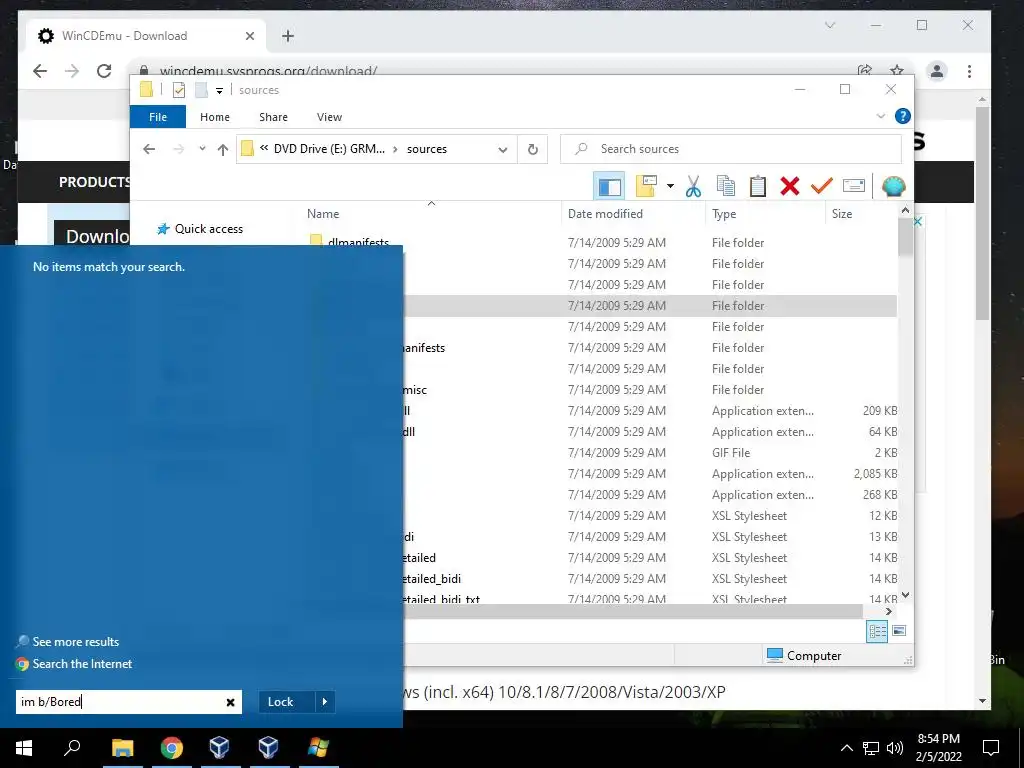The image size is (1024, 768).
Task: Click scroll-right arrow of file list
Action: [x=888, y=611]
